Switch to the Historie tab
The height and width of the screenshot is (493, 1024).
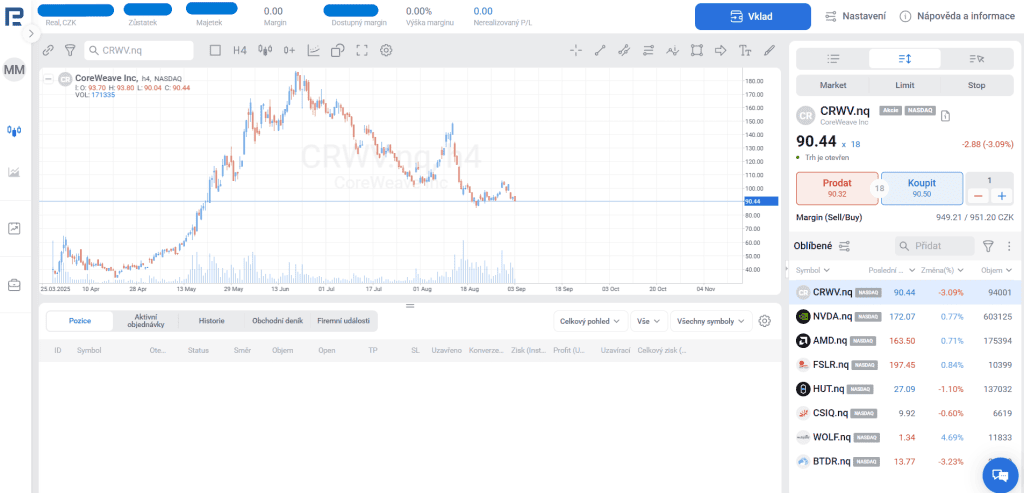click(x=211, y=321)
